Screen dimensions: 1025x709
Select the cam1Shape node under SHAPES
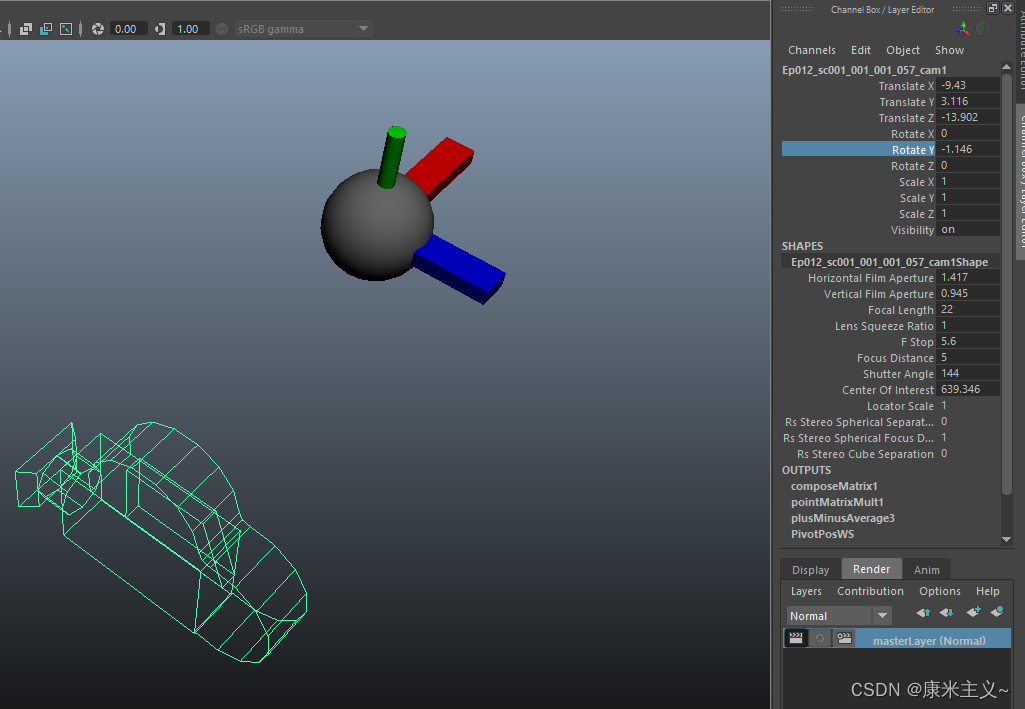(x=889, y=262)
